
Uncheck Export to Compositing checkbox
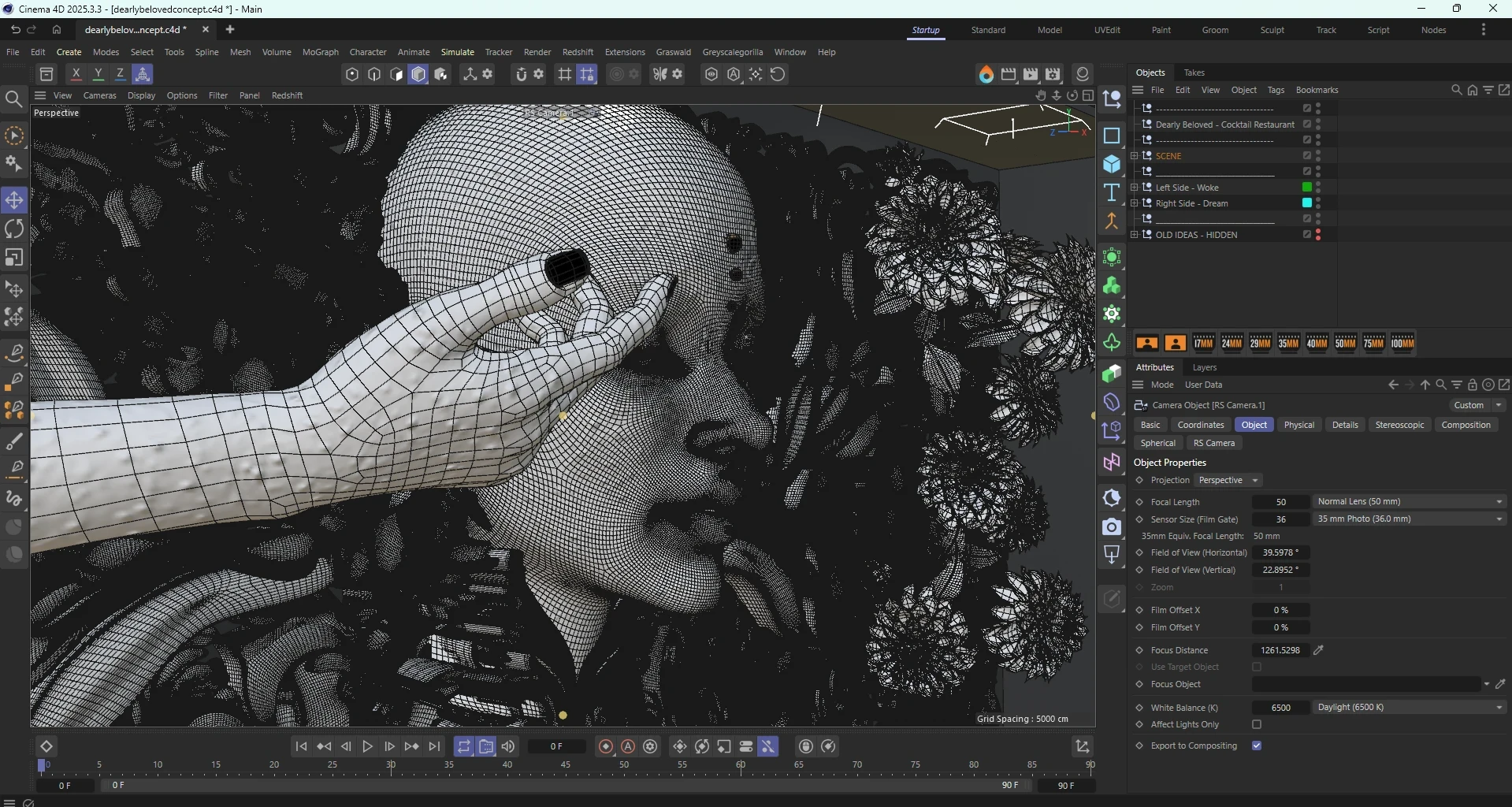click(x=1257, y=746)
